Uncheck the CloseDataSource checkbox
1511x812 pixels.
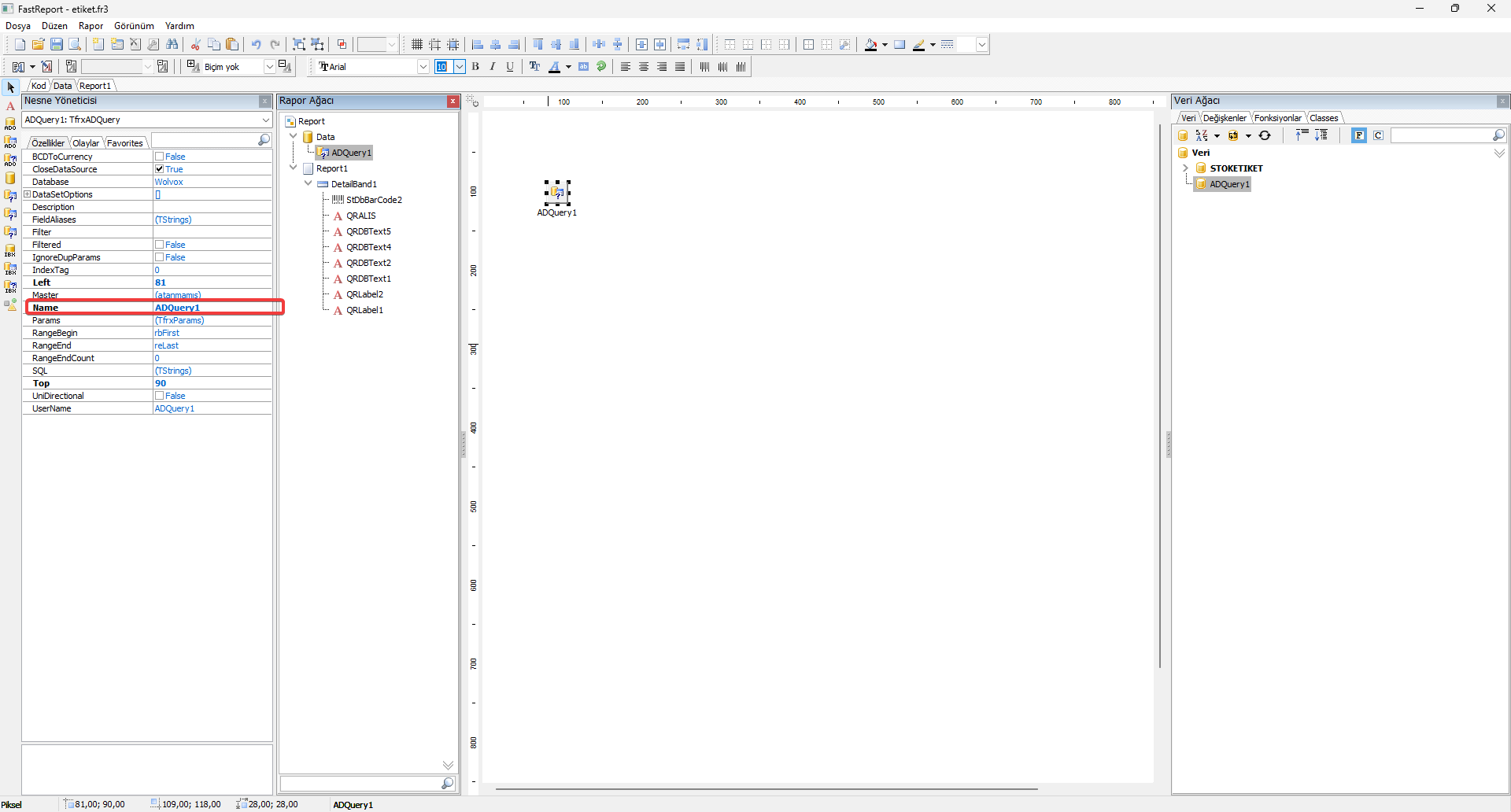pyautogui.click(x=160, y=169)
